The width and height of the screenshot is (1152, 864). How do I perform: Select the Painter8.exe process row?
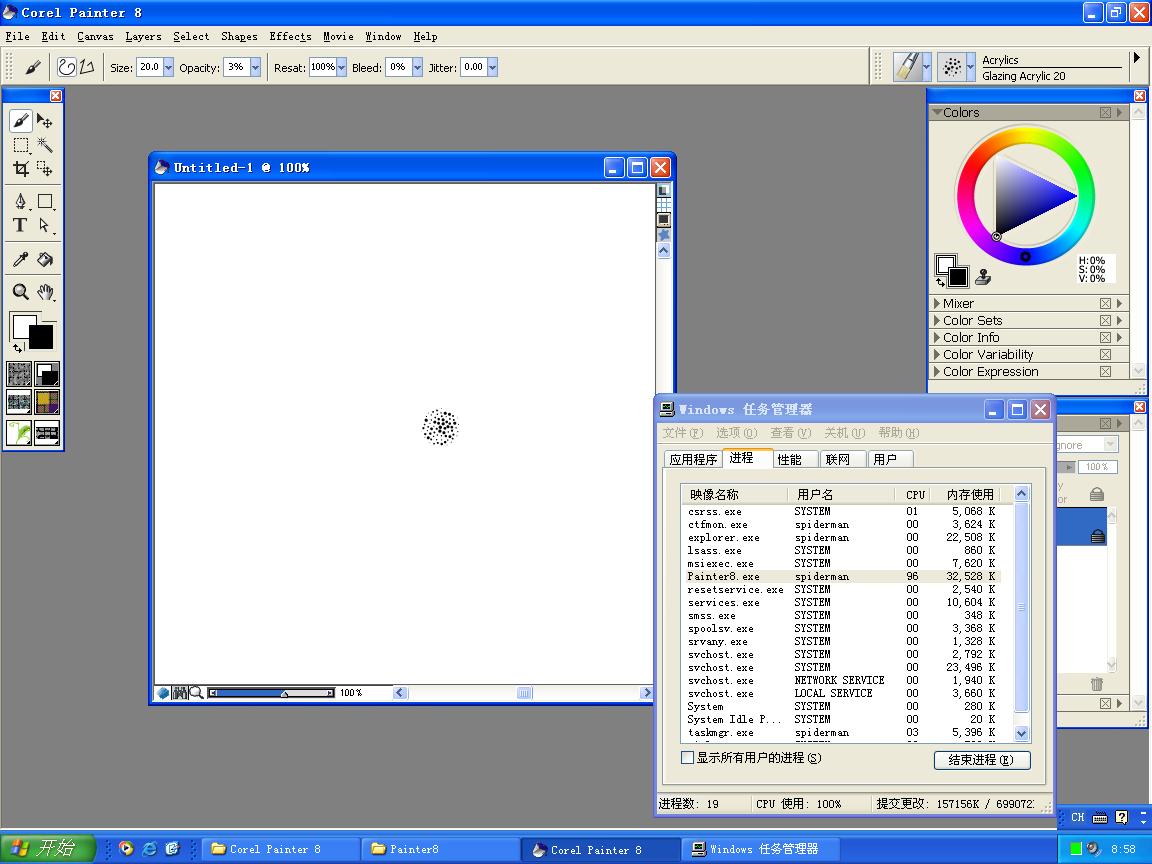842,577
